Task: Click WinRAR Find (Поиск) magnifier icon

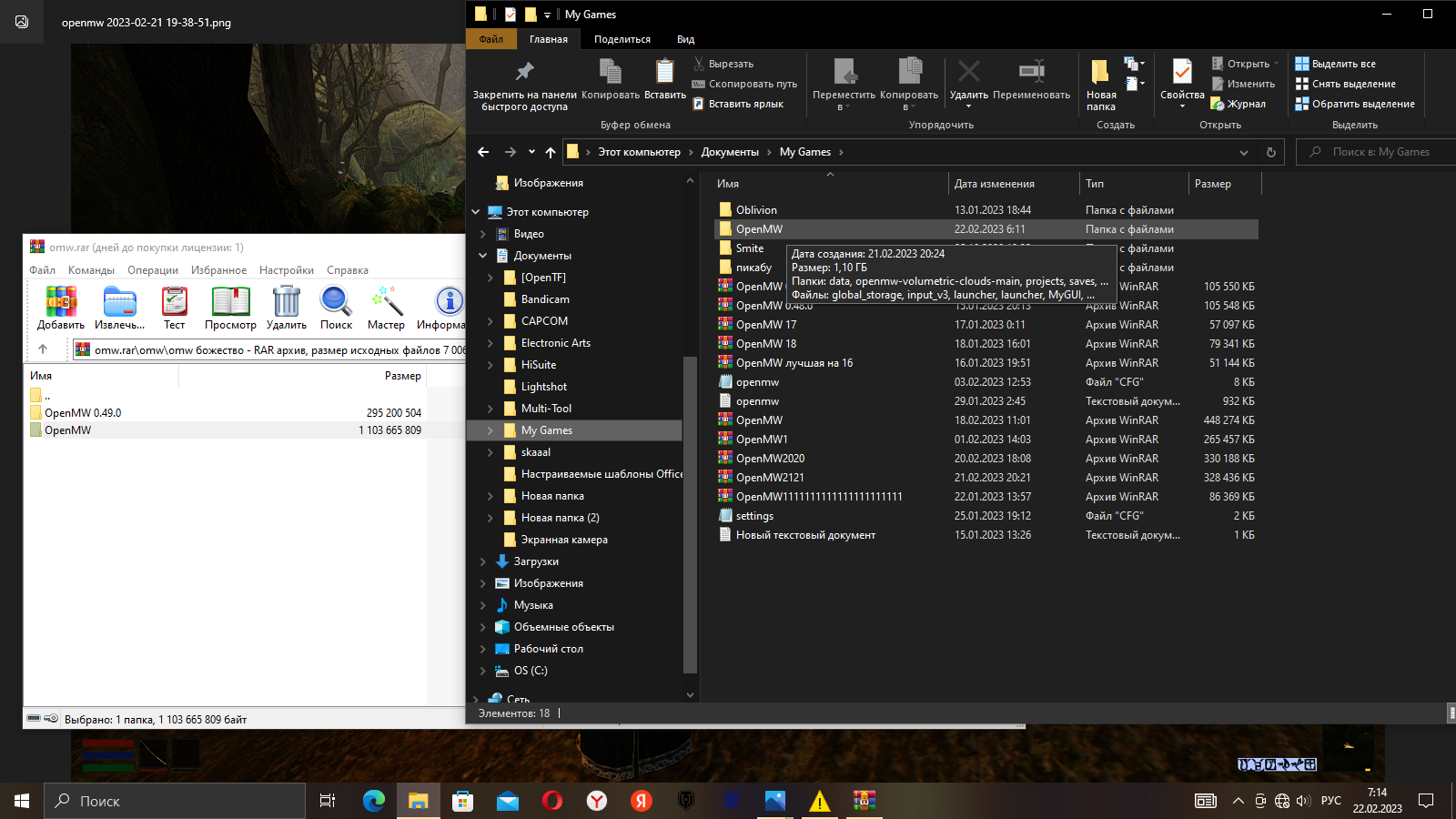Action: pos(336,308)
